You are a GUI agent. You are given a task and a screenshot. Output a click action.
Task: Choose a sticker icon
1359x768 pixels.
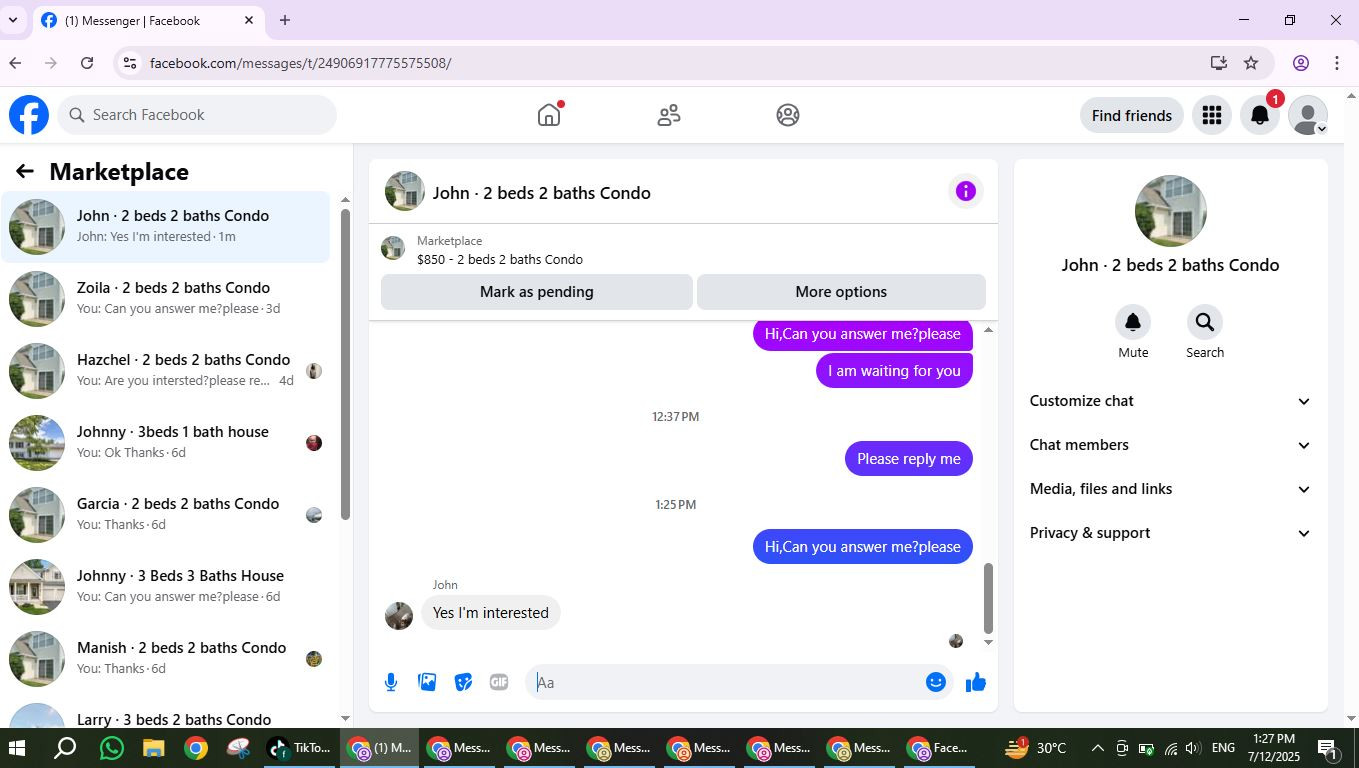[x=463, y=682]
